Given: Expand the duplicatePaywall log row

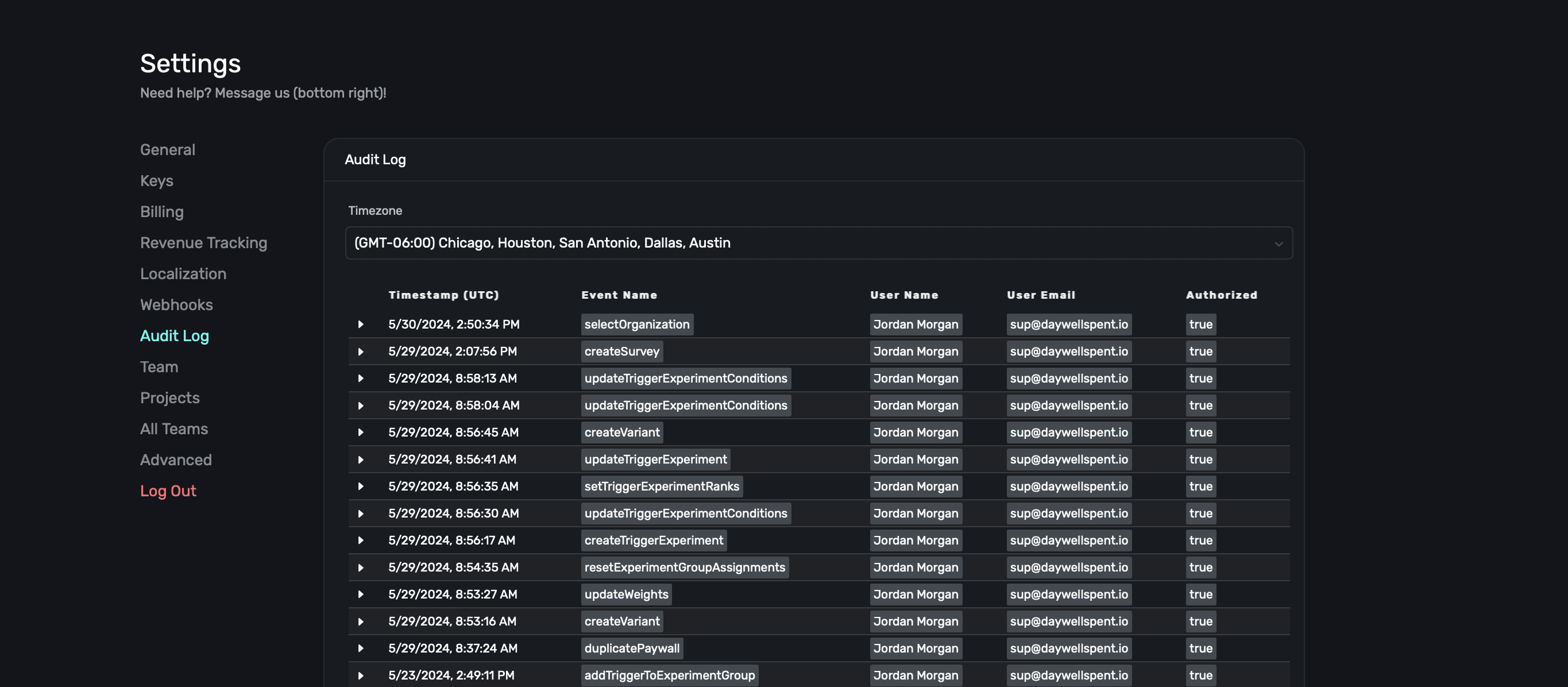Looking at the screenshot, I should (360, 648).
